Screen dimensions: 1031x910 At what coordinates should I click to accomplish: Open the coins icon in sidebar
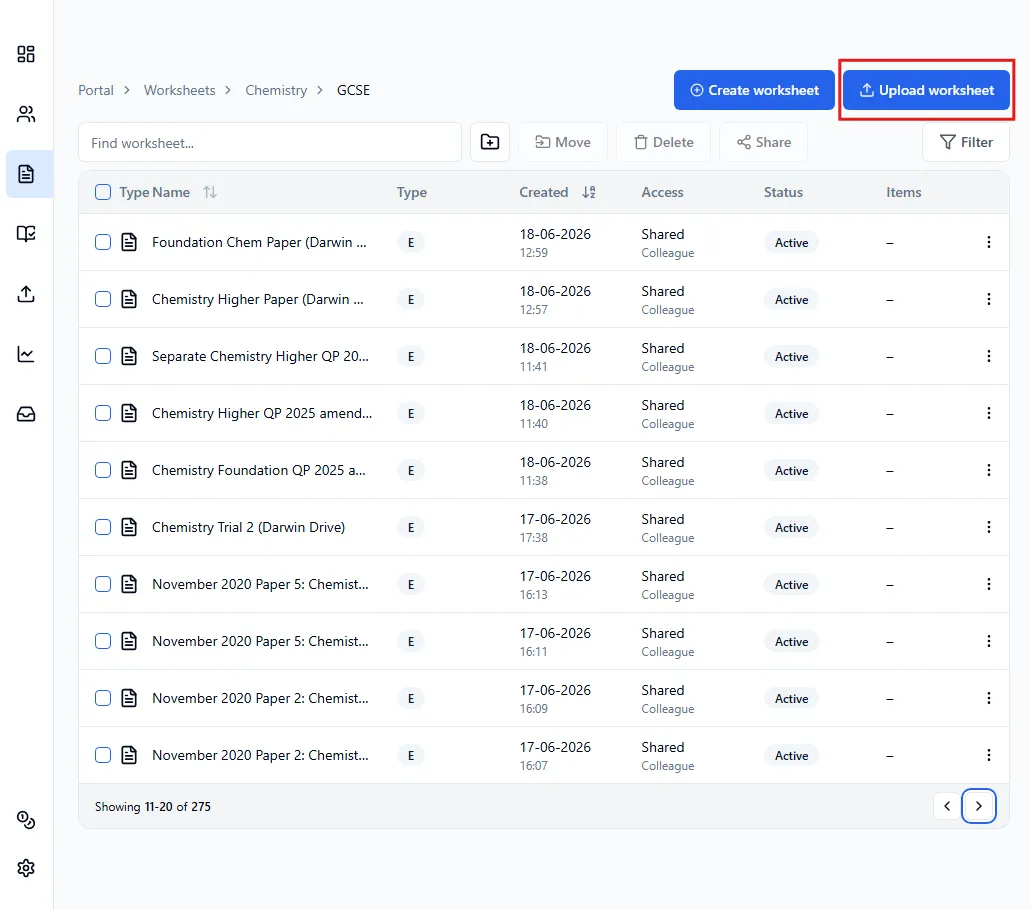[26, 820]
